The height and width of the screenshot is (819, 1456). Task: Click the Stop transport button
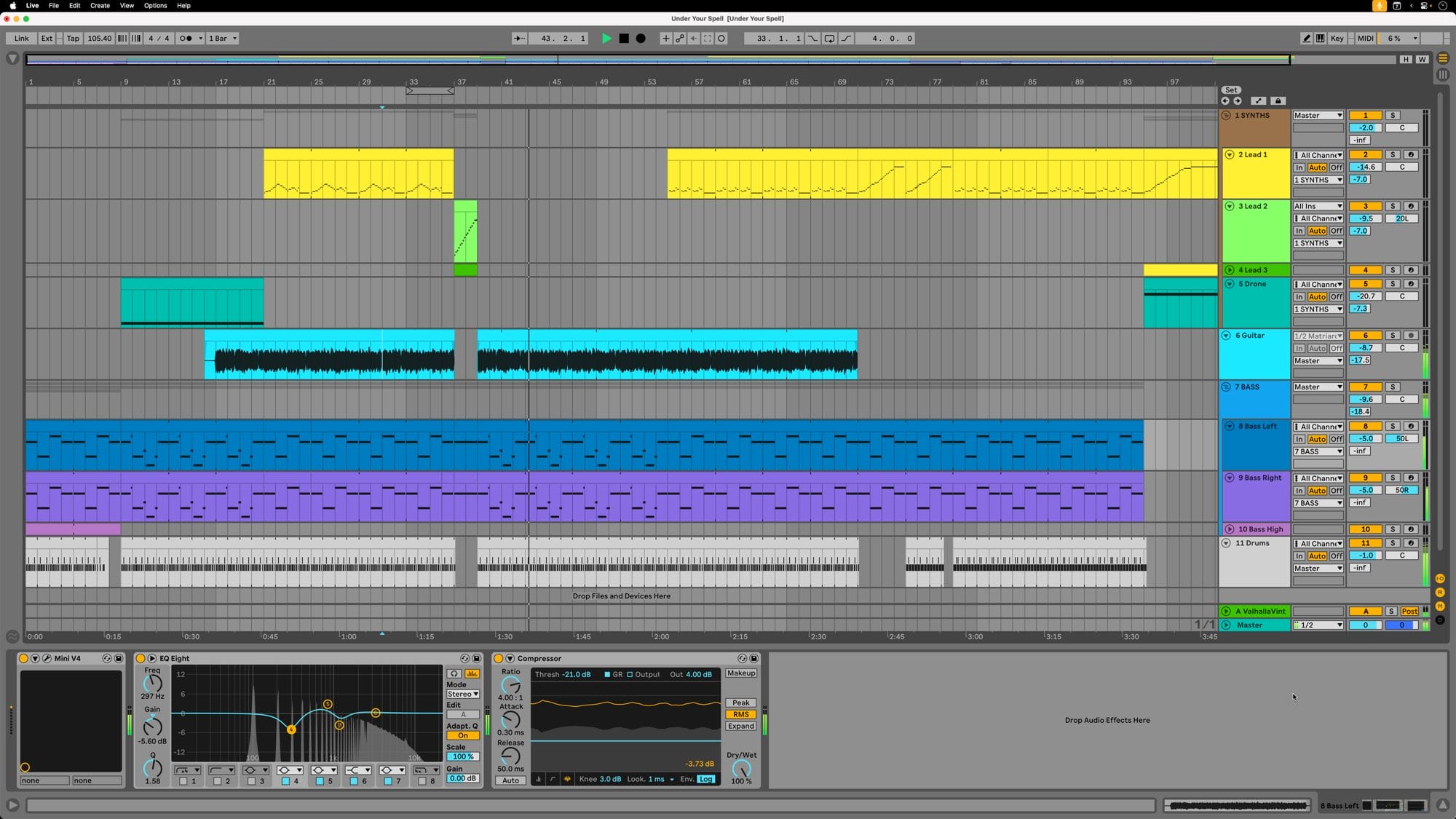point(624,39)
